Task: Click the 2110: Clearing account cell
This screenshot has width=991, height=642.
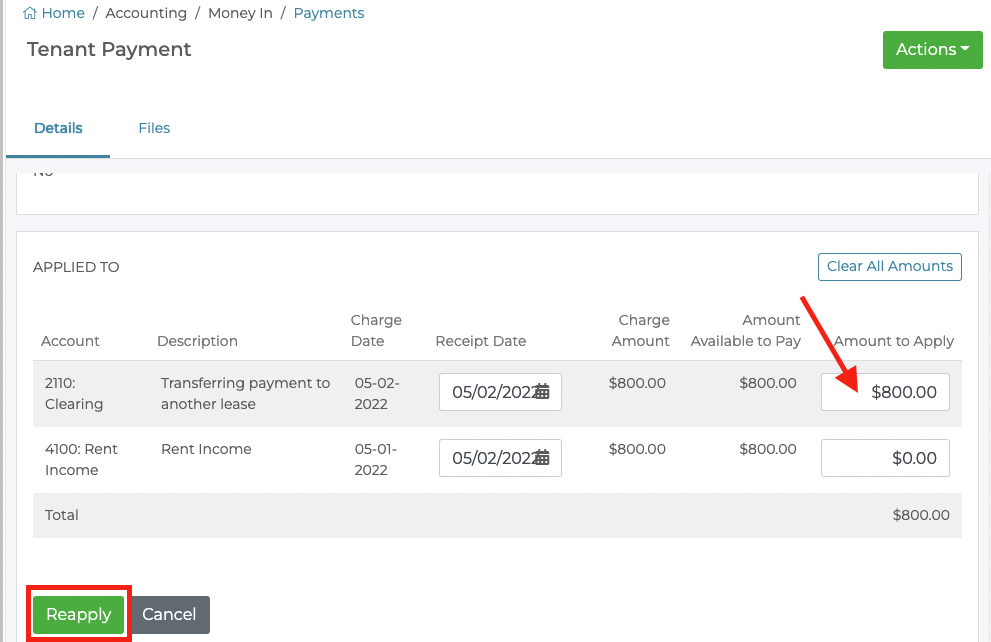Action: [74, 394]
